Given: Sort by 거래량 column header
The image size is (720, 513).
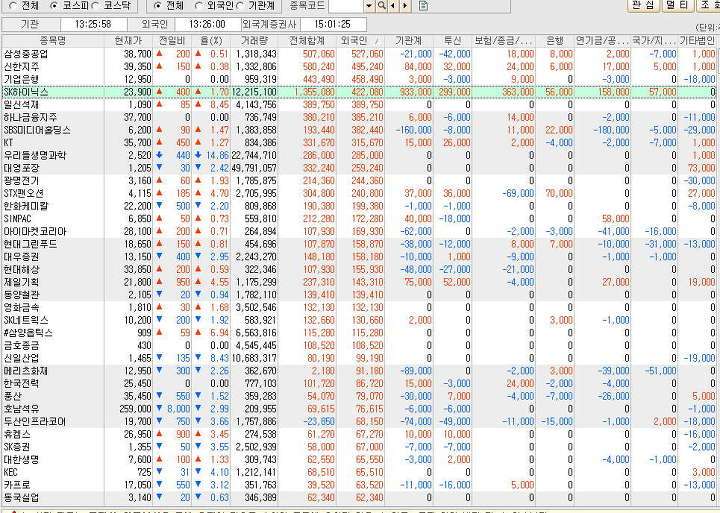Looking at the screenshot, I should [254, 40].
